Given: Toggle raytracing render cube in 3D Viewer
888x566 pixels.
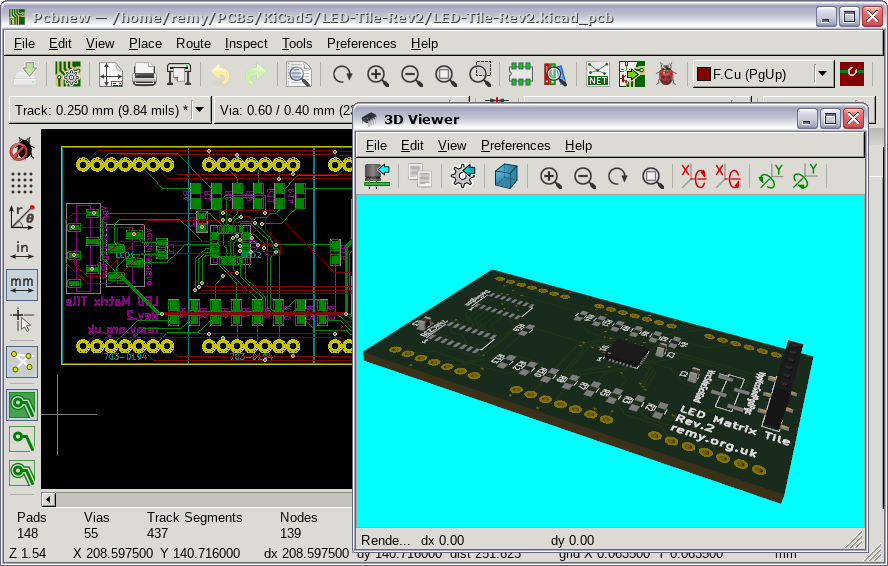Looking at the screenshot, I should (506, 176).
